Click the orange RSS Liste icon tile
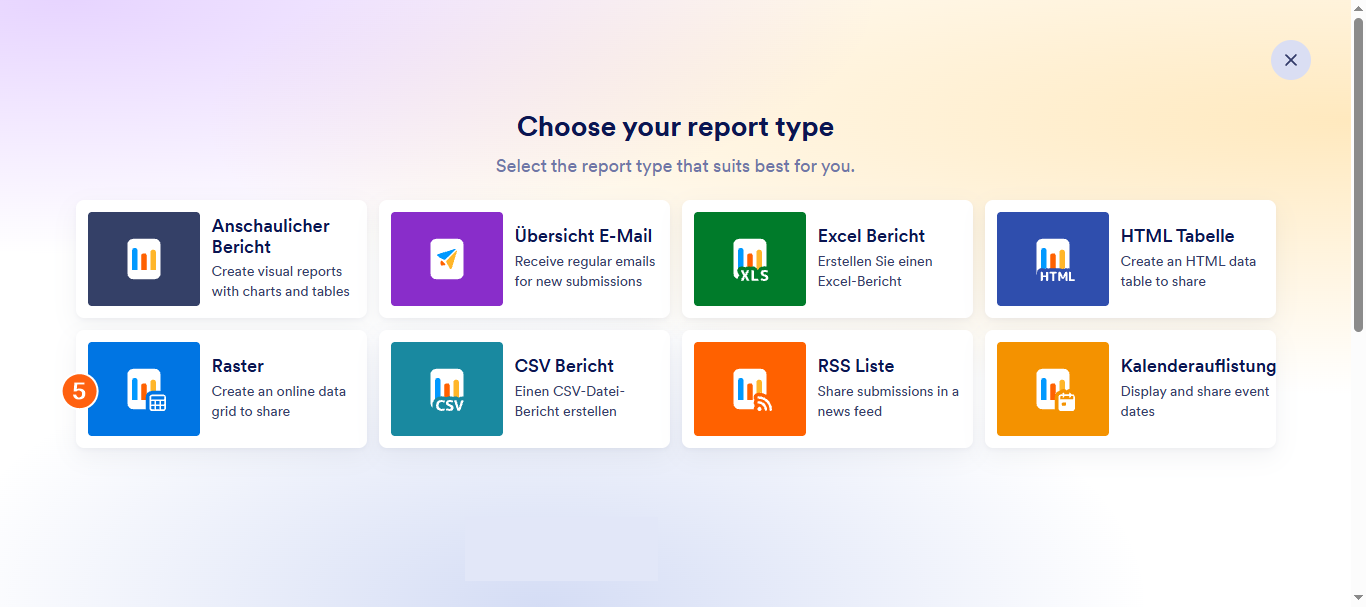1366x607 pixels. pyautogui.click(x=750, y=389)
